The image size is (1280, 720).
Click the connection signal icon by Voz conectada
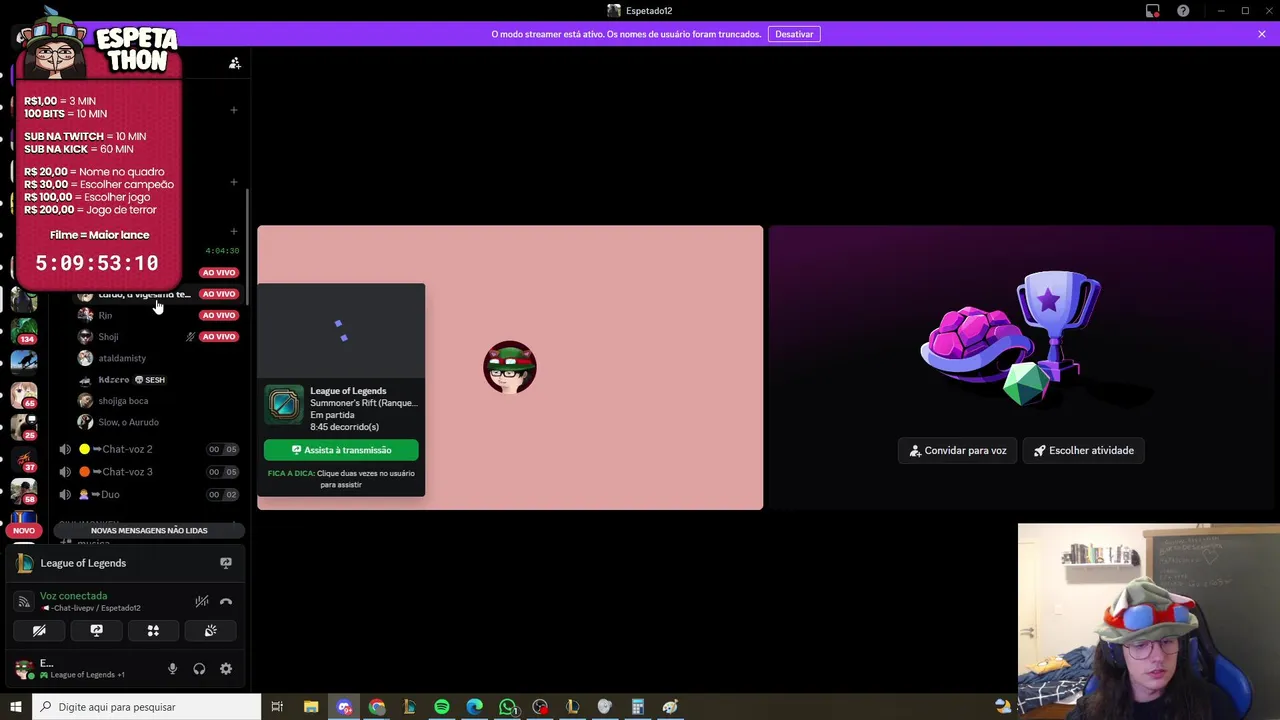tap(24, 601)
